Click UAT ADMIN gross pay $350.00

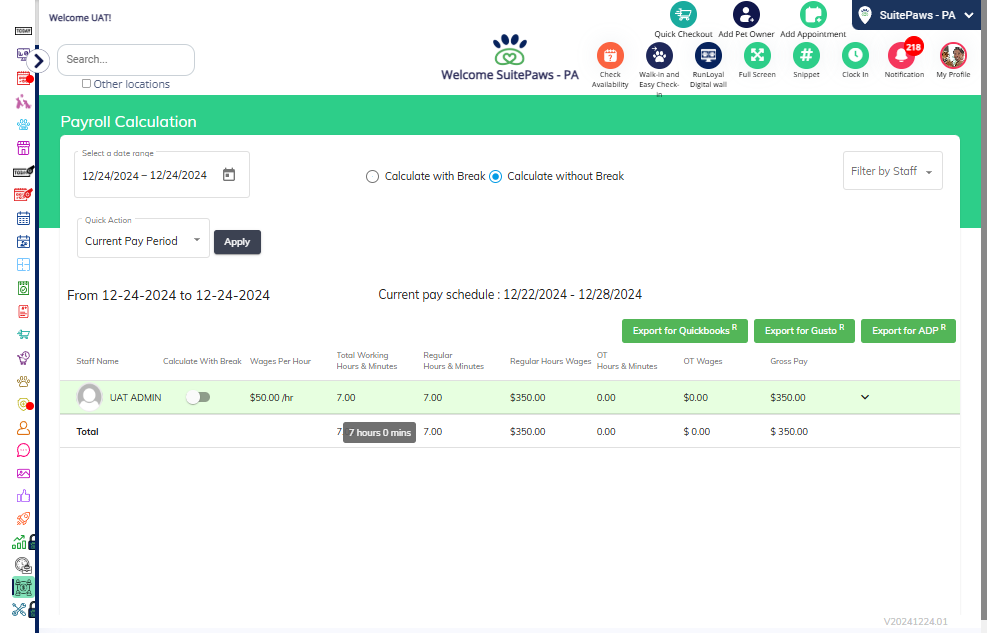[787, 398]
